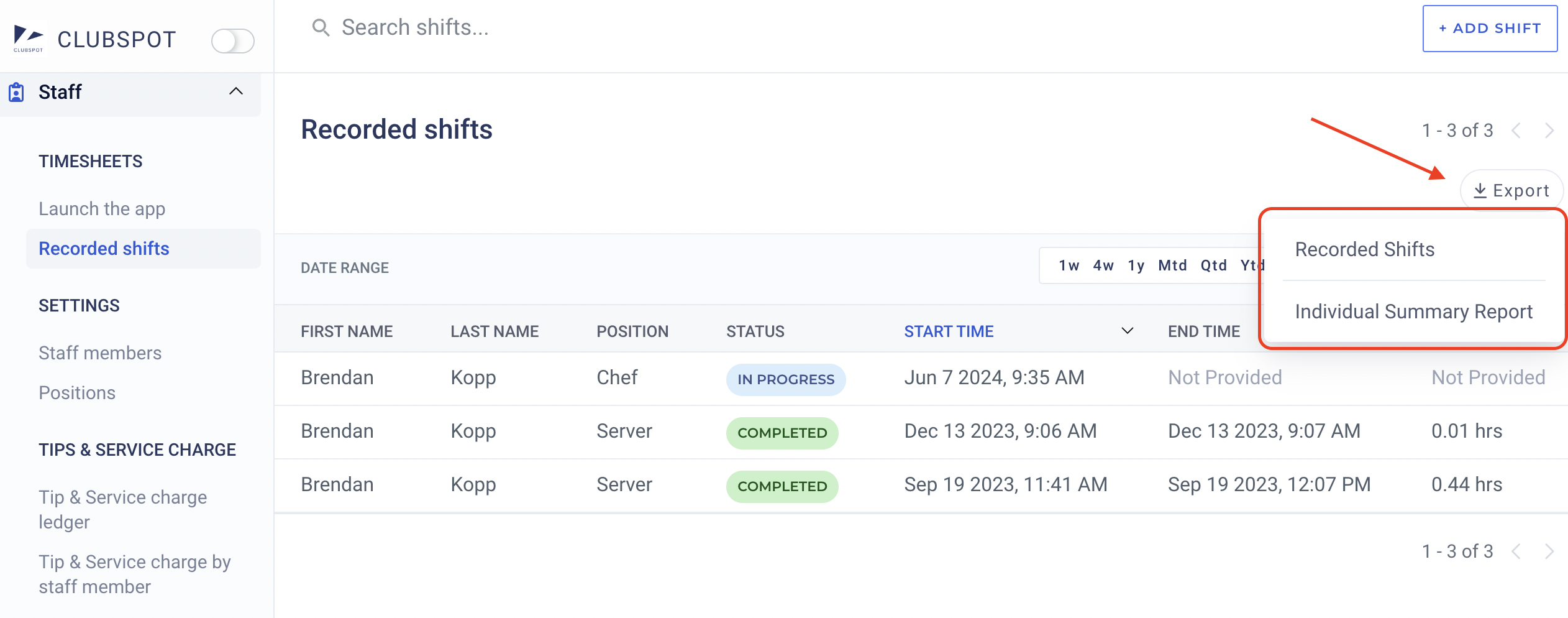
Task: Choose Recorded Shifts from export menu
Action: coord(1364,249)
